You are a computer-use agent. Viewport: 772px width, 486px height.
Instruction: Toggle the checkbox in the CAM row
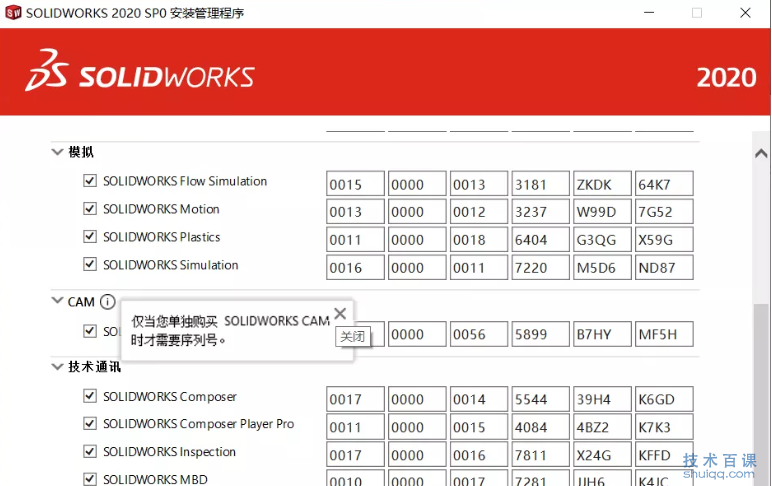click(90, 331)
